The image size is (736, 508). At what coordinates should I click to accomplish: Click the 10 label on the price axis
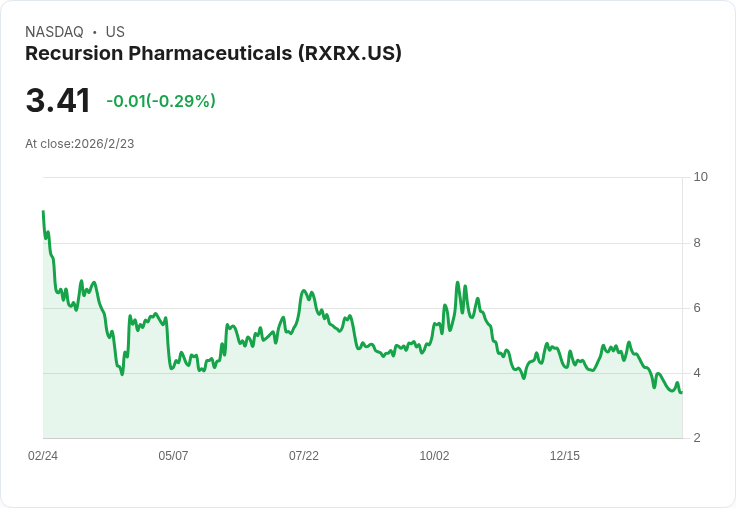pos(700,177)
